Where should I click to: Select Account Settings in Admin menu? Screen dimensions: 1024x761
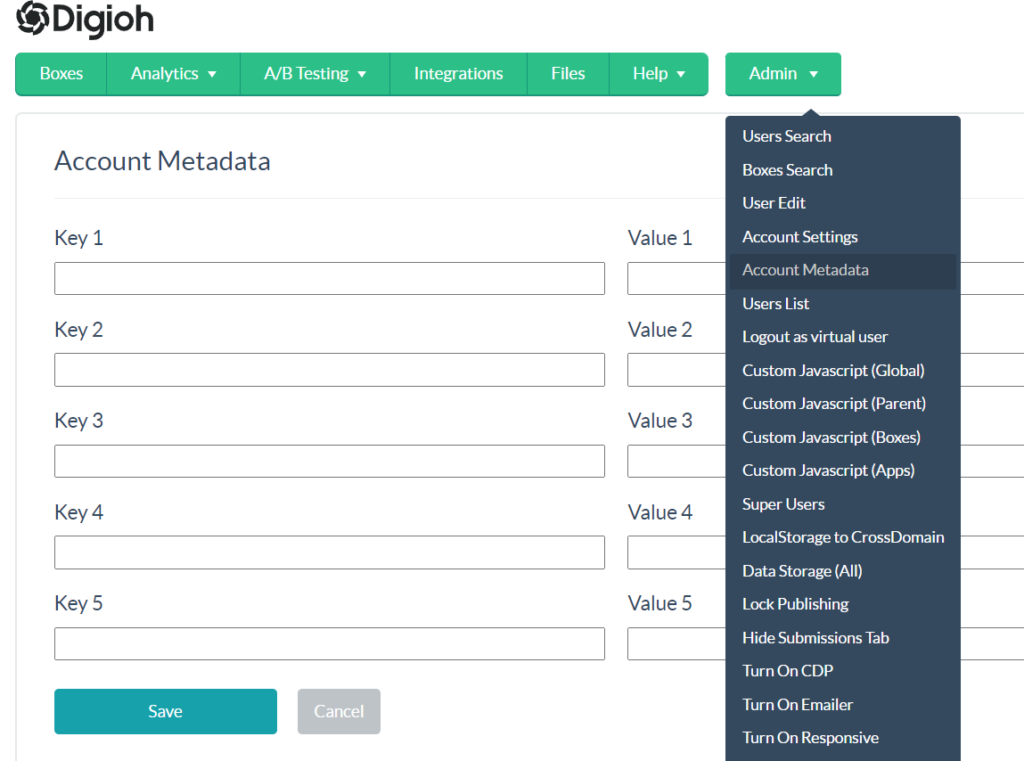click(x=800, y=236)
